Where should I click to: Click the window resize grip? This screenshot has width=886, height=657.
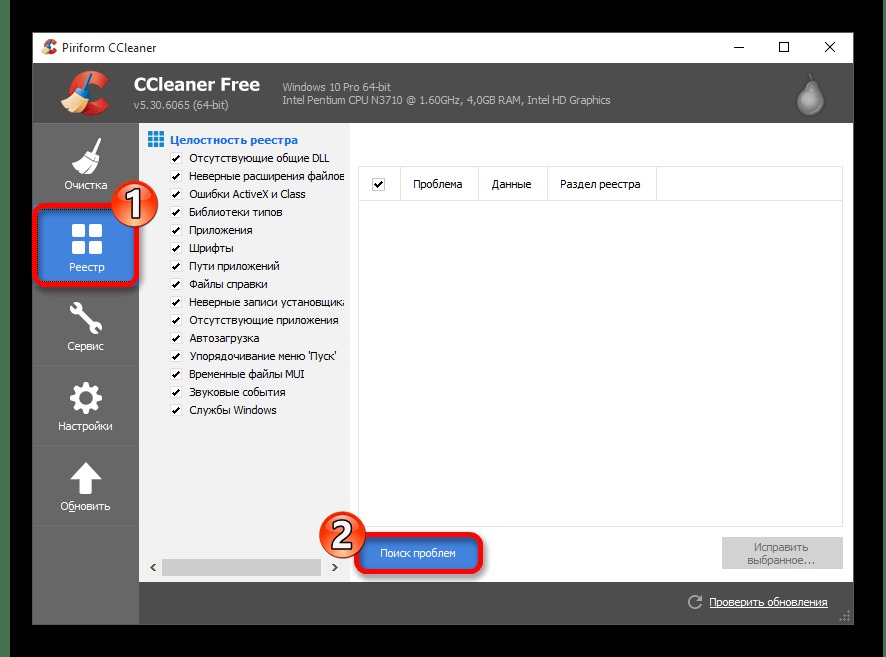(x=845, y=616)
